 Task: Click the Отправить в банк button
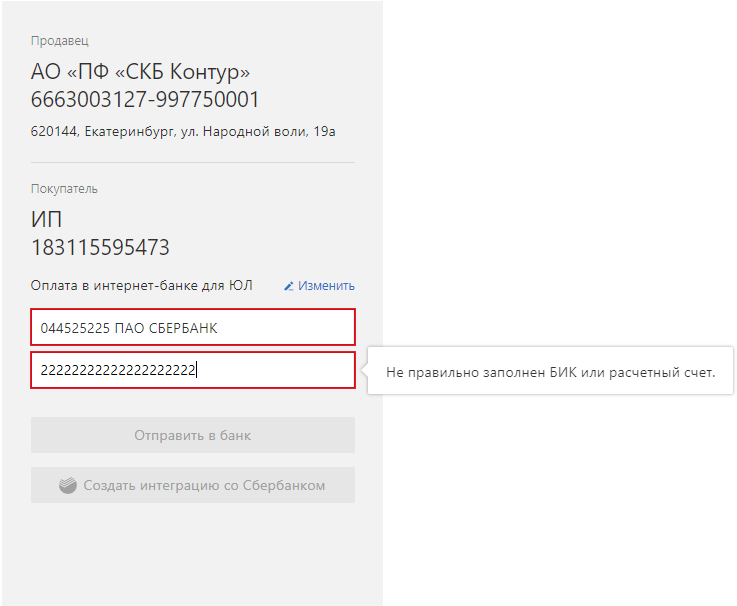[193, 435]
